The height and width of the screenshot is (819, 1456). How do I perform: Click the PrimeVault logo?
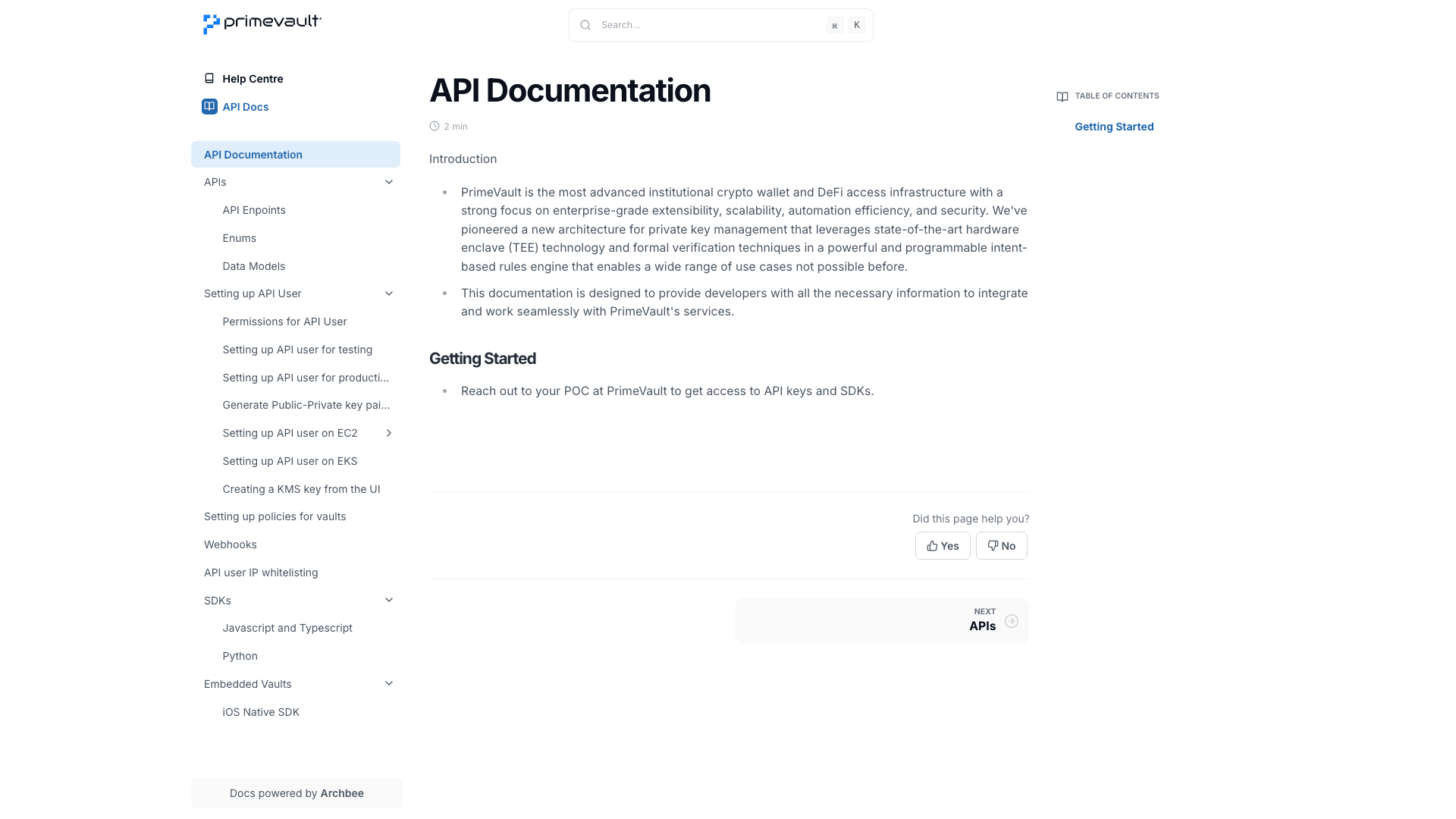261,24
